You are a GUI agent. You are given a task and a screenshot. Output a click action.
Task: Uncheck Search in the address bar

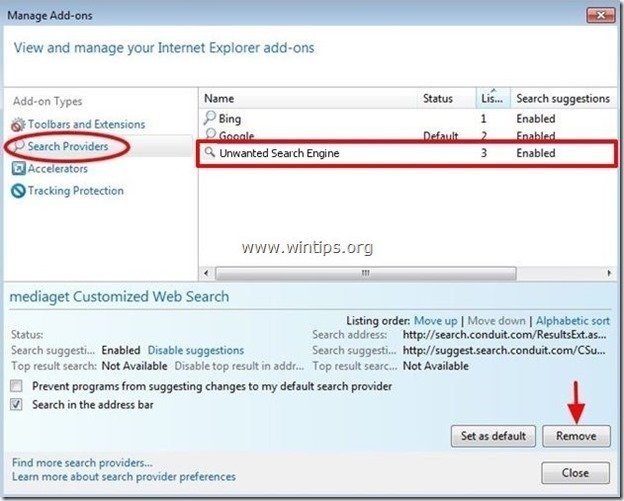click(x=16, y=404)
